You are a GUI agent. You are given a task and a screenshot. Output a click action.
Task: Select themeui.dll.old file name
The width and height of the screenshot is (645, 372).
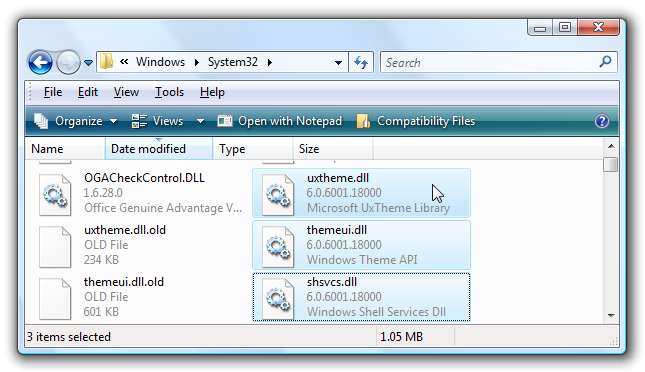[124, 282]
